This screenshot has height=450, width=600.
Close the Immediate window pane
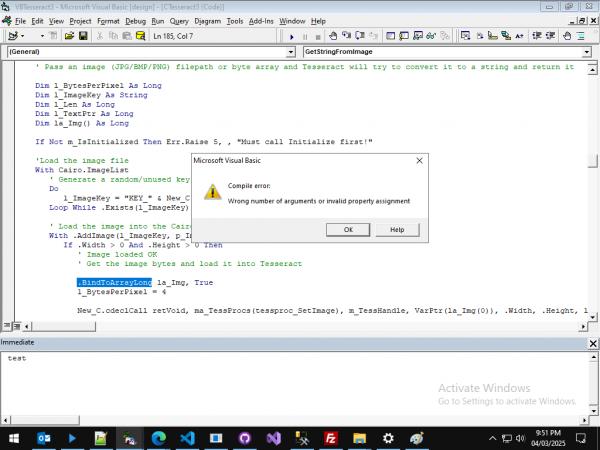tap(593, 344)
